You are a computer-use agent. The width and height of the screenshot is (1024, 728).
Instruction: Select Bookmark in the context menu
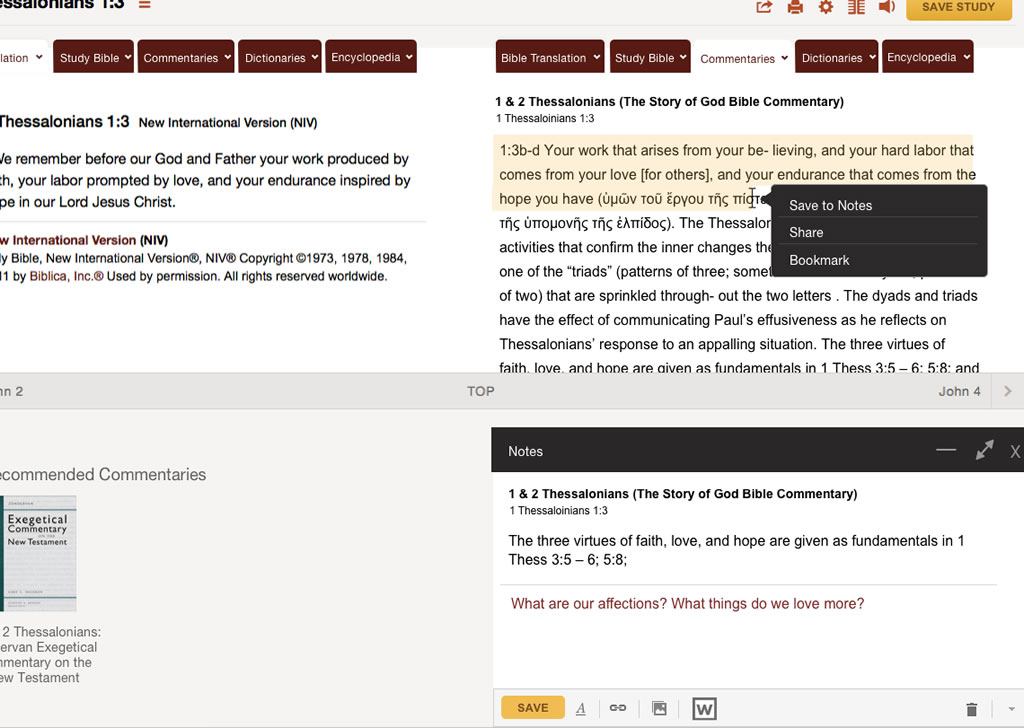click(819, 260)
